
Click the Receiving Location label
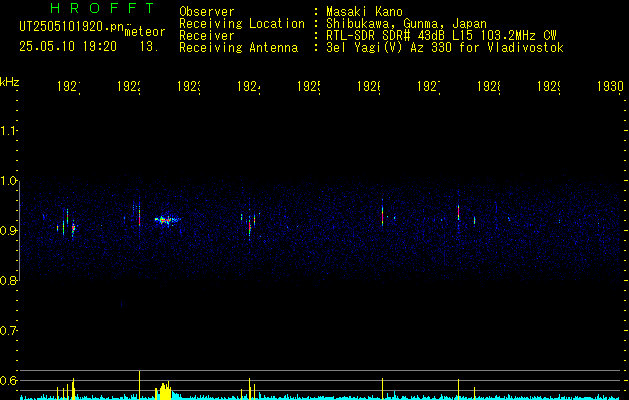click(242, 24)
